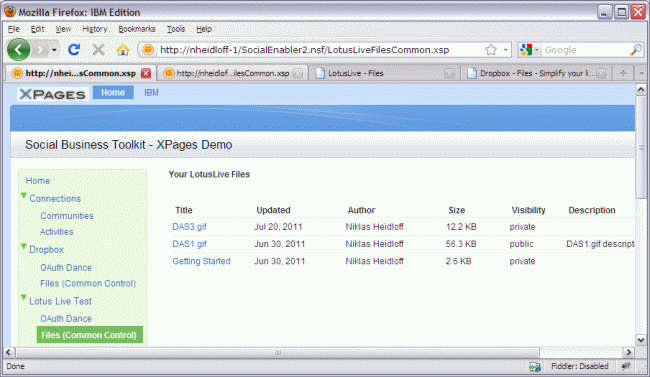Viewport: 650px width, 377px height.
Task: Go to the browser Home page
Action: [x=123, y=50]
